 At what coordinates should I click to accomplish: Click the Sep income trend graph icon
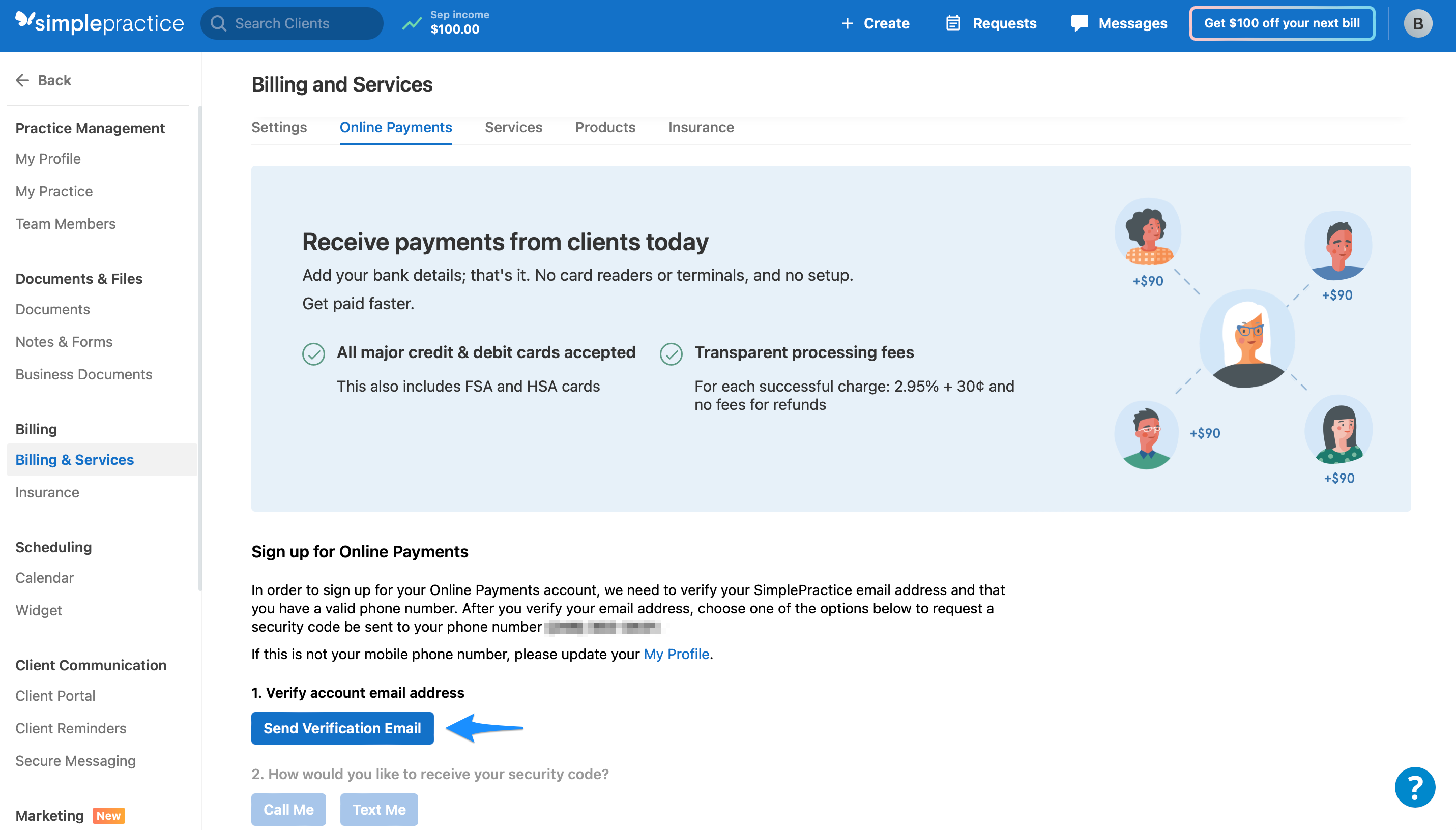click(412, 23)
